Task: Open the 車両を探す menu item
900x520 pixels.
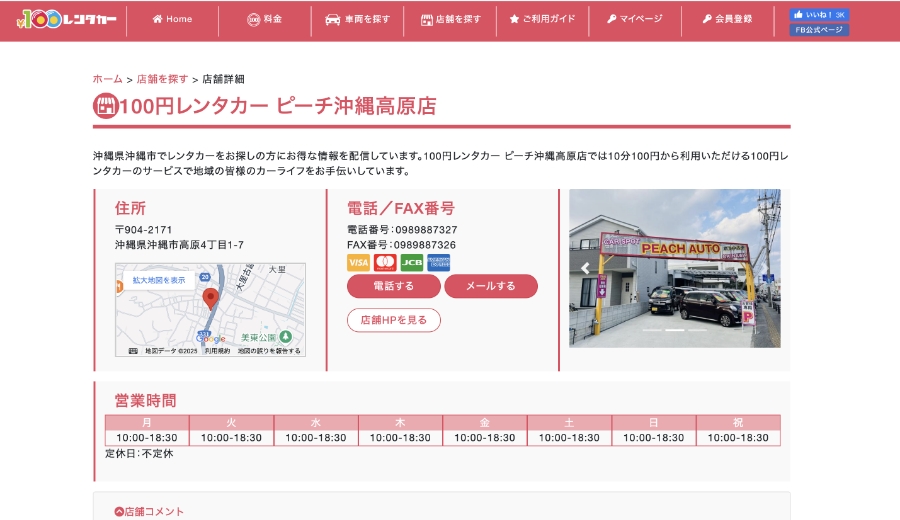Action: point(357,19)
